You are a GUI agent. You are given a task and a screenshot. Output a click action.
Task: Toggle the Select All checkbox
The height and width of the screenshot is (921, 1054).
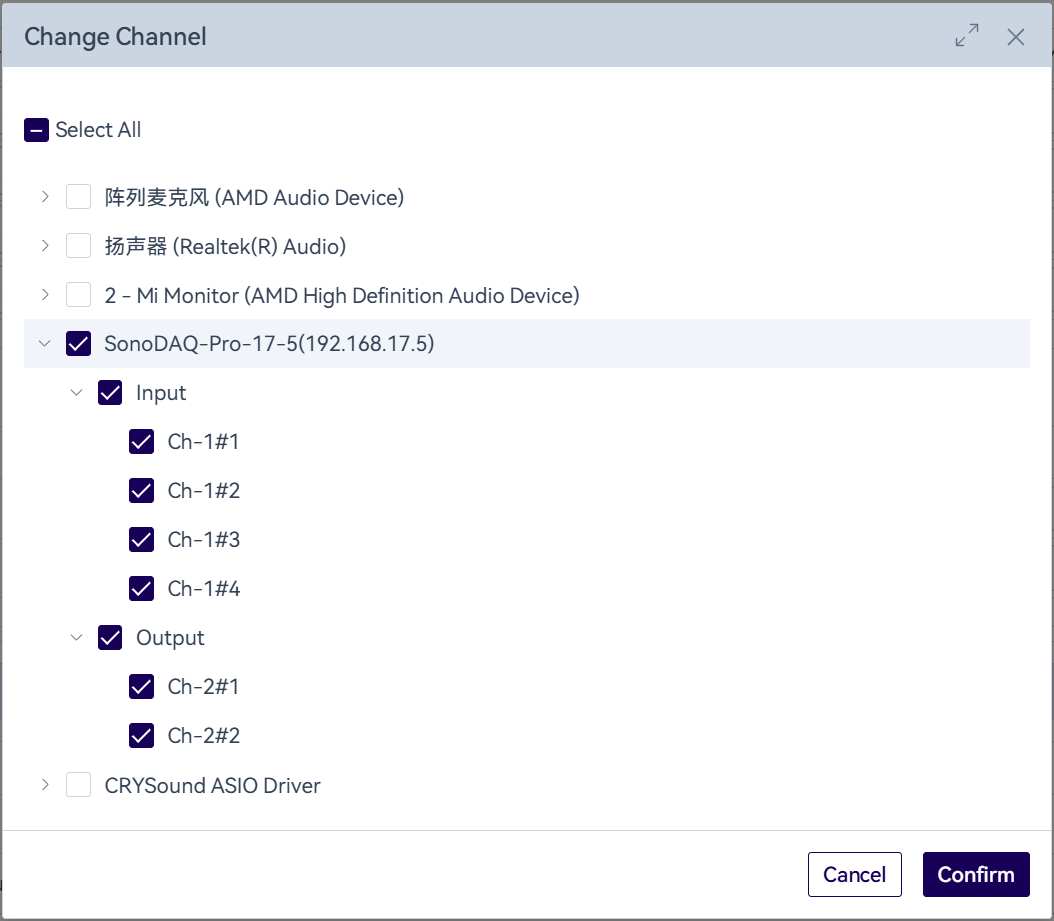pos(36,130)
